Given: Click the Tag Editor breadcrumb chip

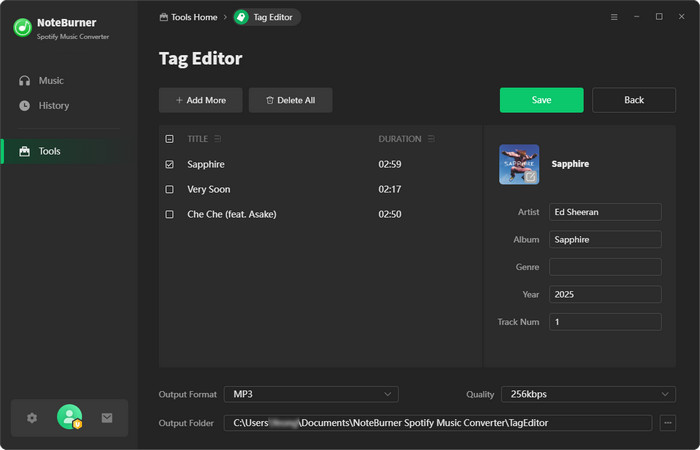Looking at the screenshot, I should (267, 17).
